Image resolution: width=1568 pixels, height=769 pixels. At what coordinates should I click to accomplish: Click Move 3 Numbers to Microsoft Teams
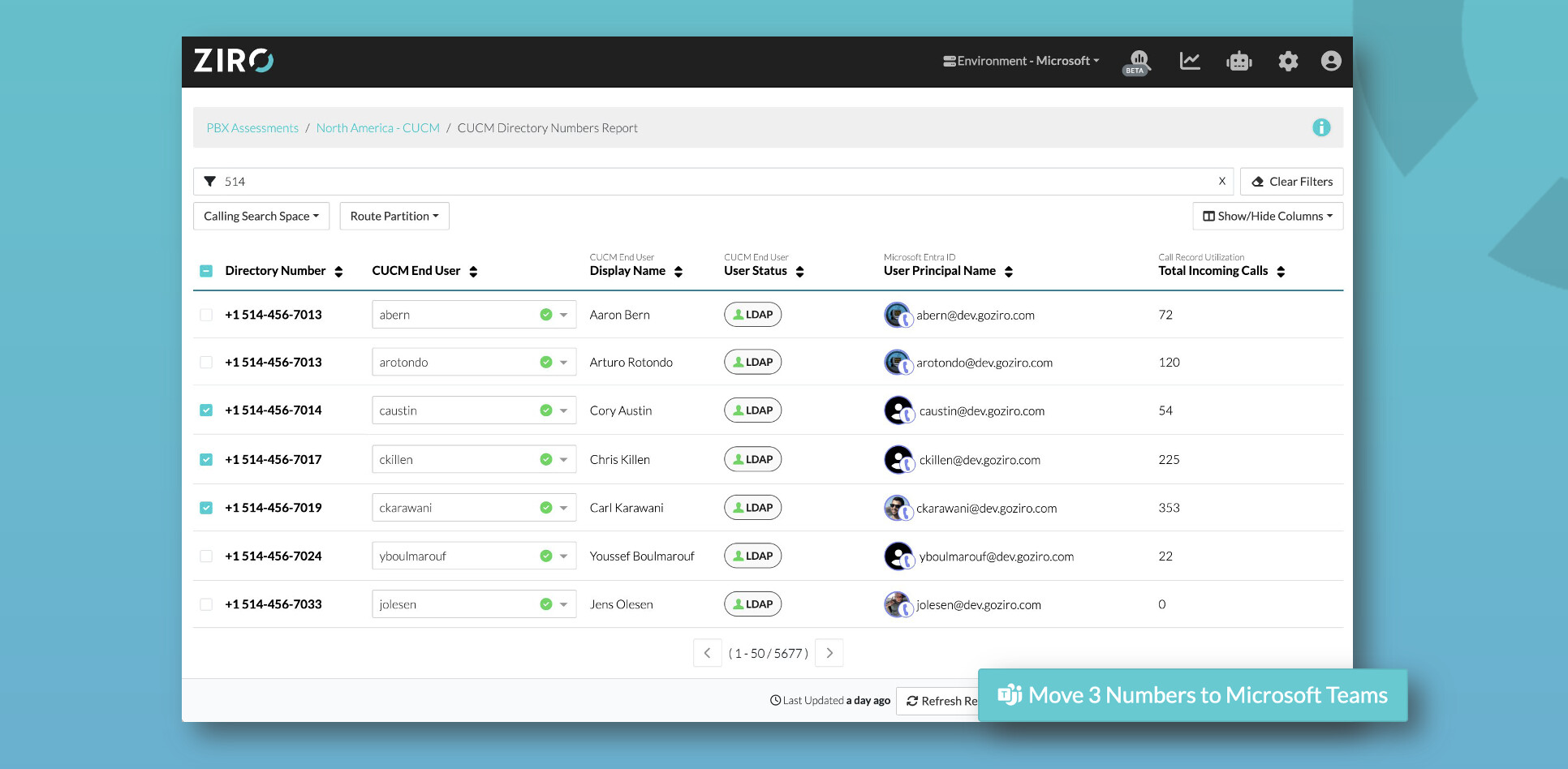coord(1193,695)
